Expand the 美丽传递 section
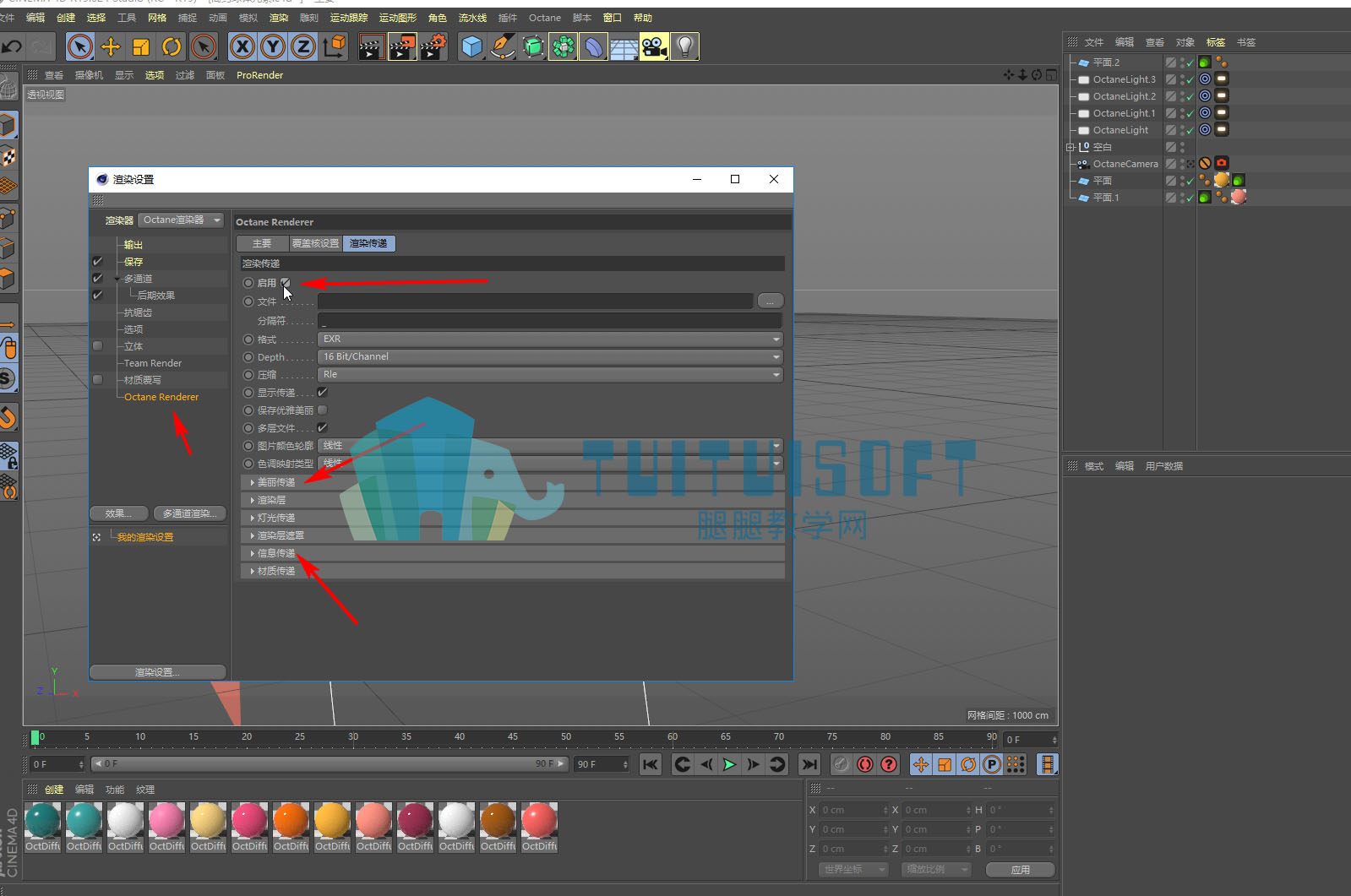 point(512,482)
